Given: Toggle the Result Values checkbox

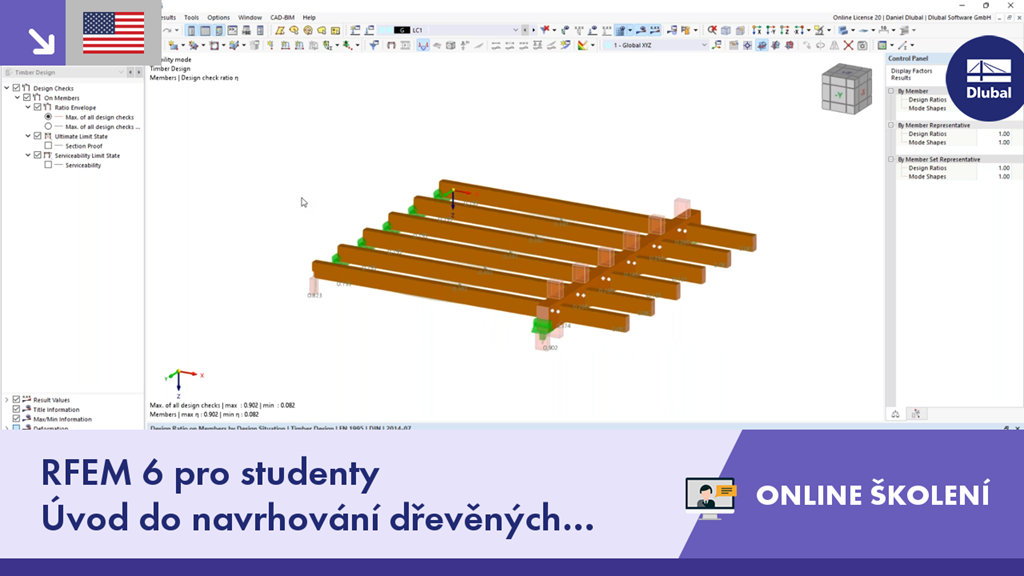Looking at the screenshot, I should pyautogui.click(x=16, y=400).
